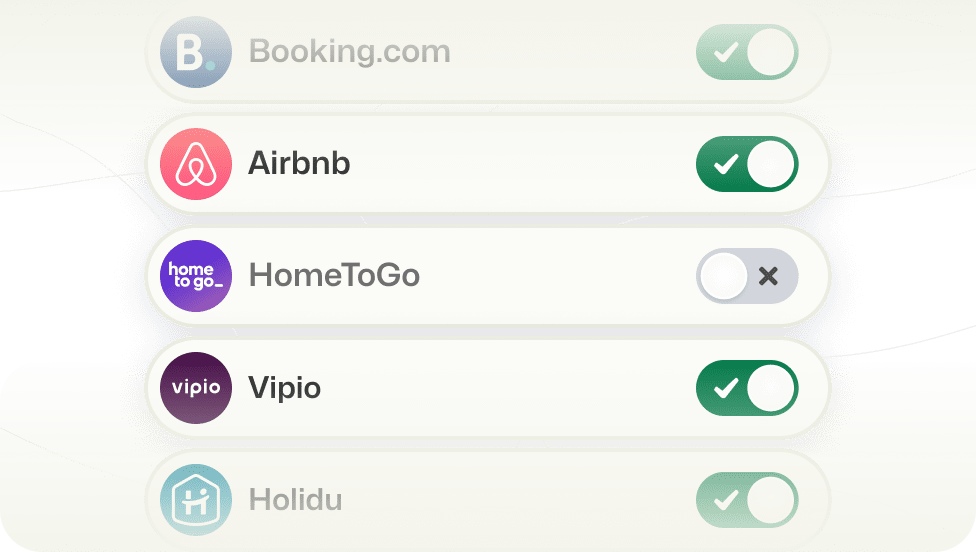Turn off the Airbnb toggle switch
The width and height of the screenshot is (976, 552).
(x=747, y=164)
